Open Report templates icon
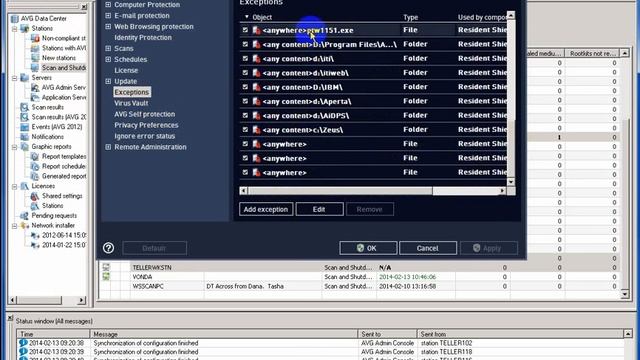The image size is (640, 360). tap(35, 156)
